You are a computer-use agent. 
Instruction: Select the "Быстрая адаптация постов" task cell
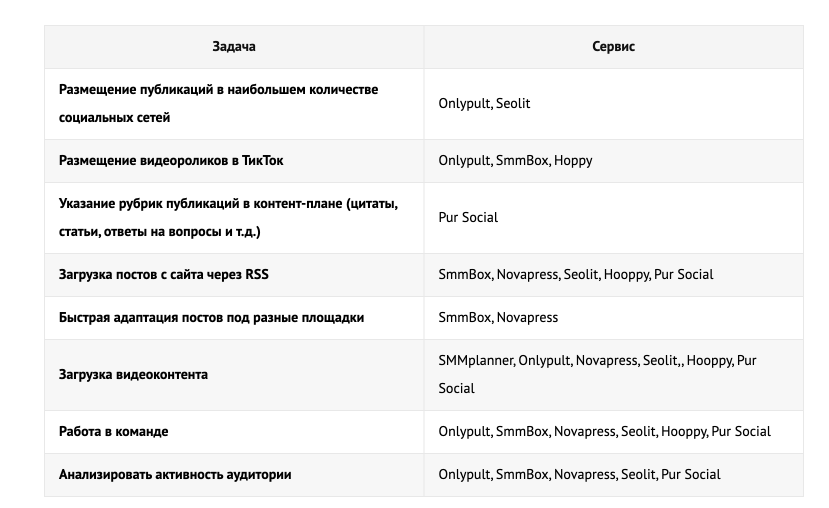tap(211, 317)
